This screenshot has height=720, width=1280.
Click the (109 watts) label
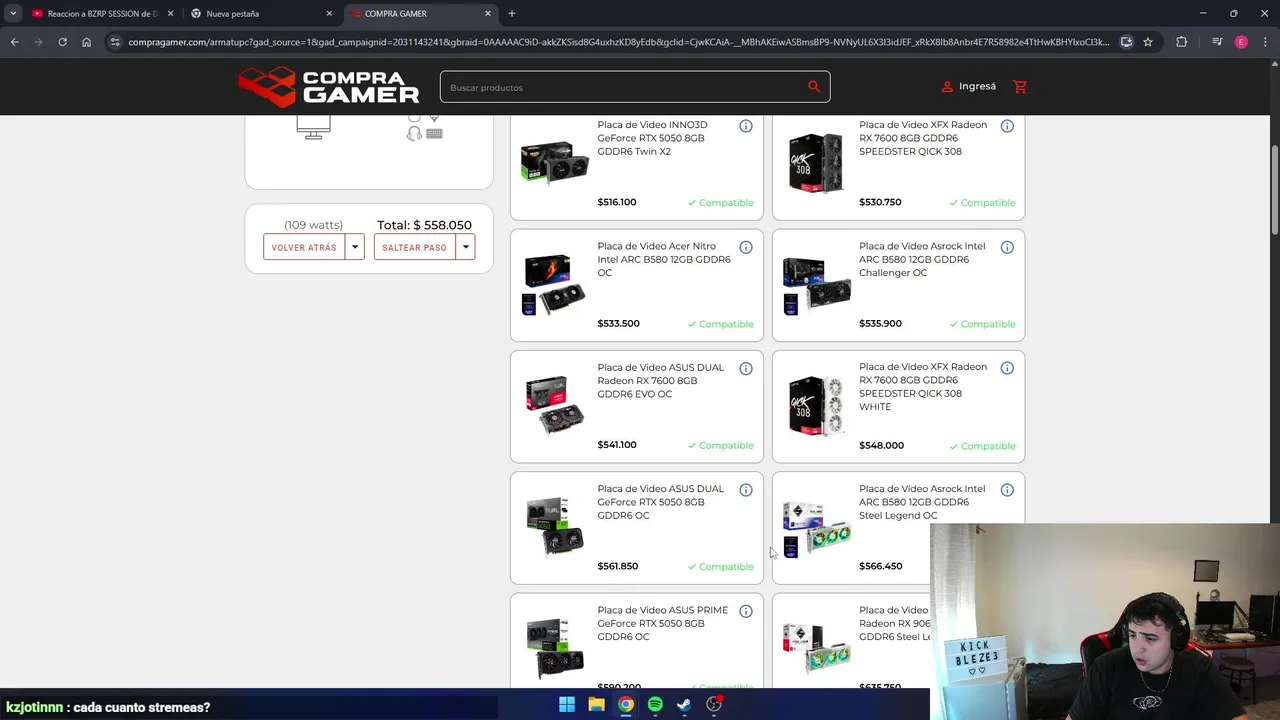(313, 225)
